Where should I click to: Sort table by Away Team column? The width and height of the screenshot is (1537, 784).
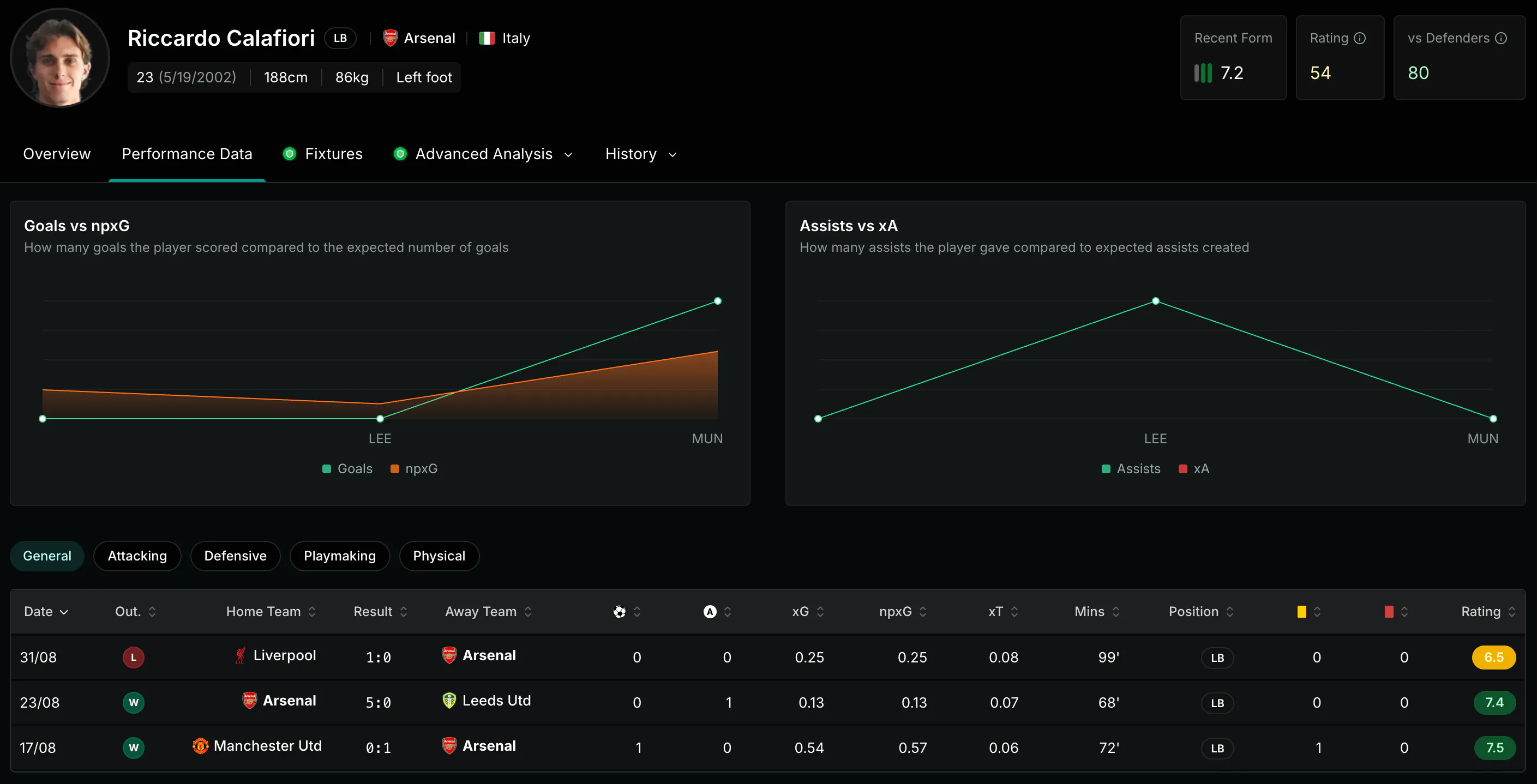coord(489,612)
